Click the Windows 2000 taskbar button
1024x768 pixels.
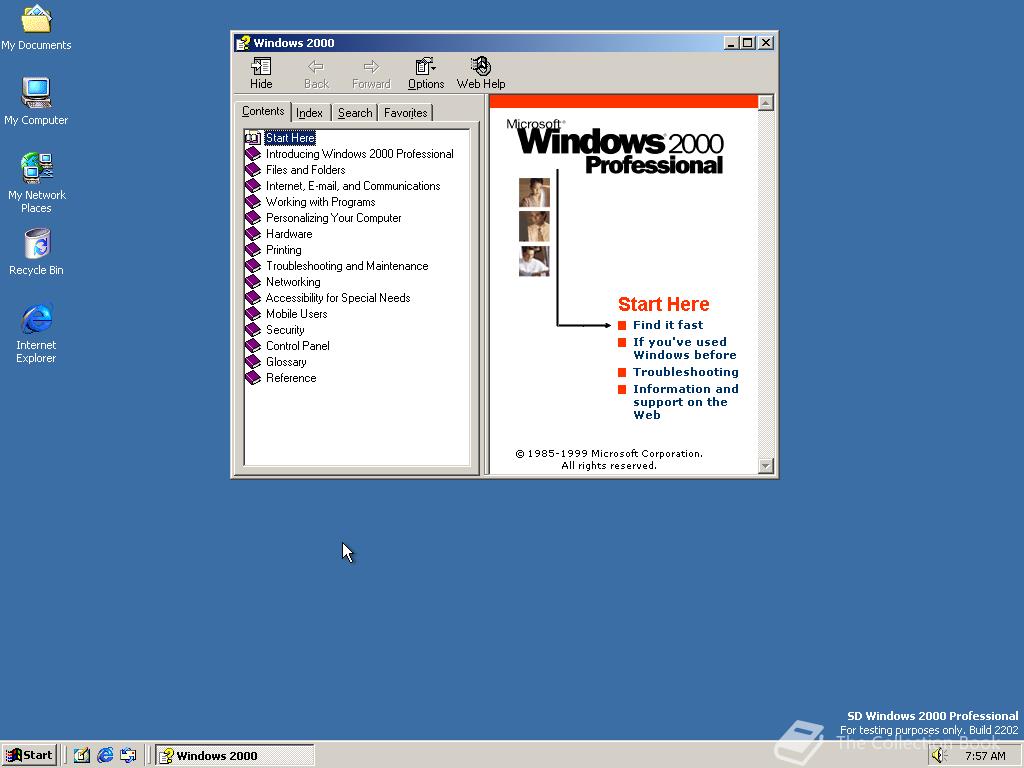coord(235,756)
